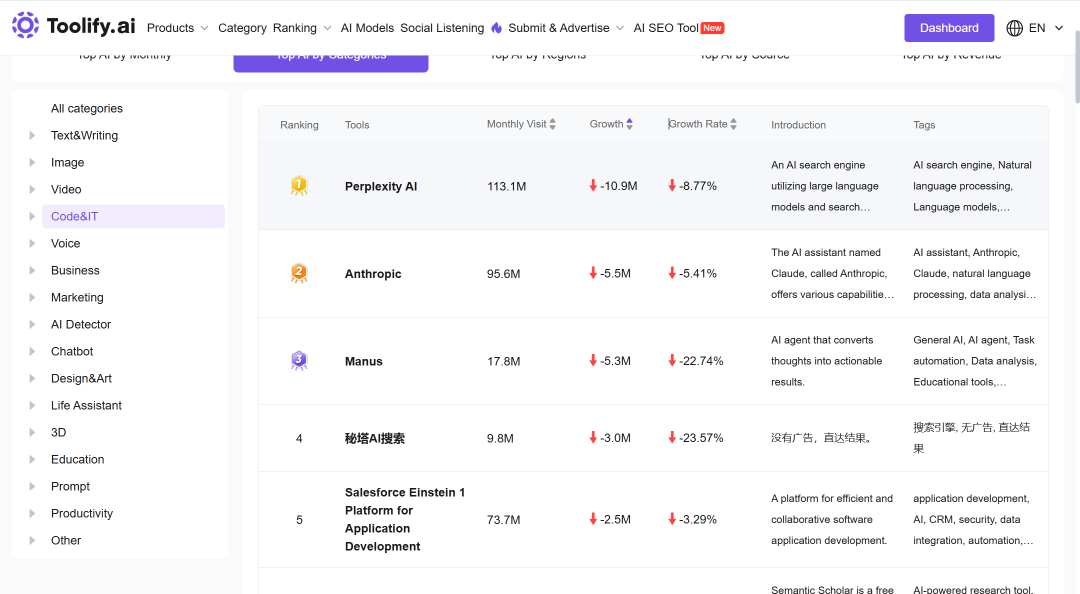
Task: Expand the Design&Art category arrow
Action: [32, 378]
